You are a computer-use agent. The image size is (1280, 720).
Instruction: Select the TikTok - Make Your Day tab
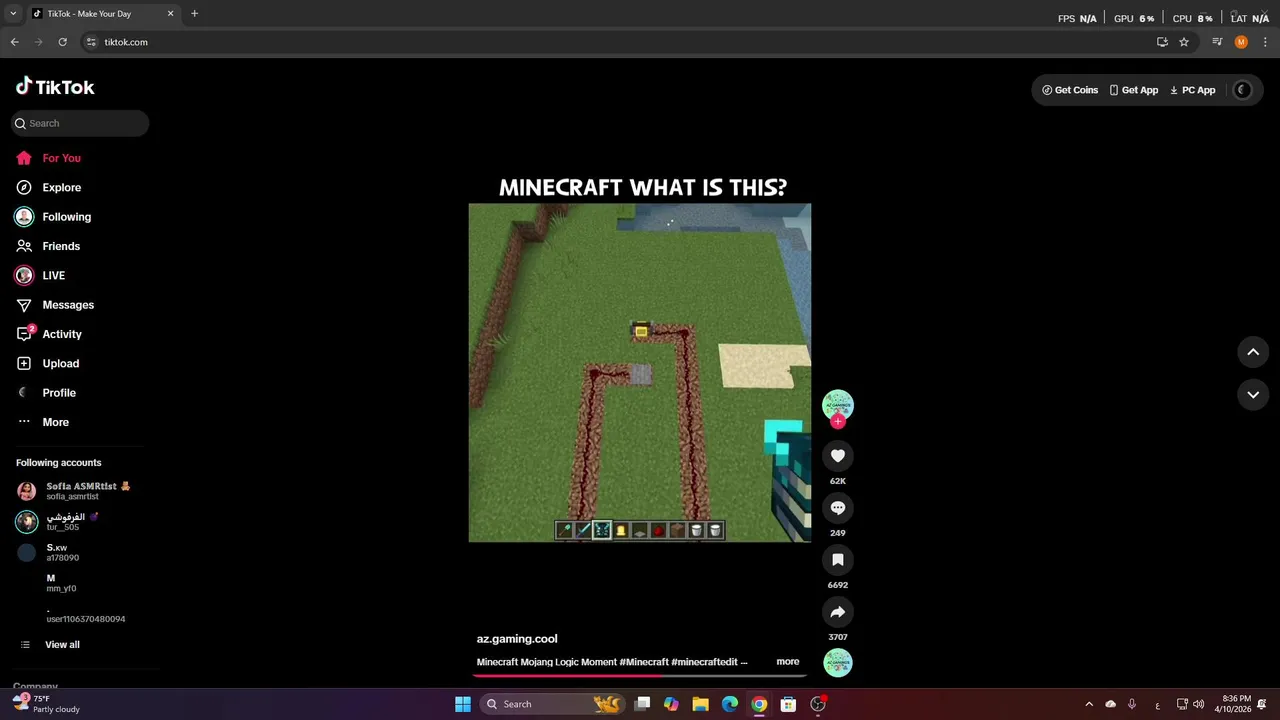pos(103,14)
